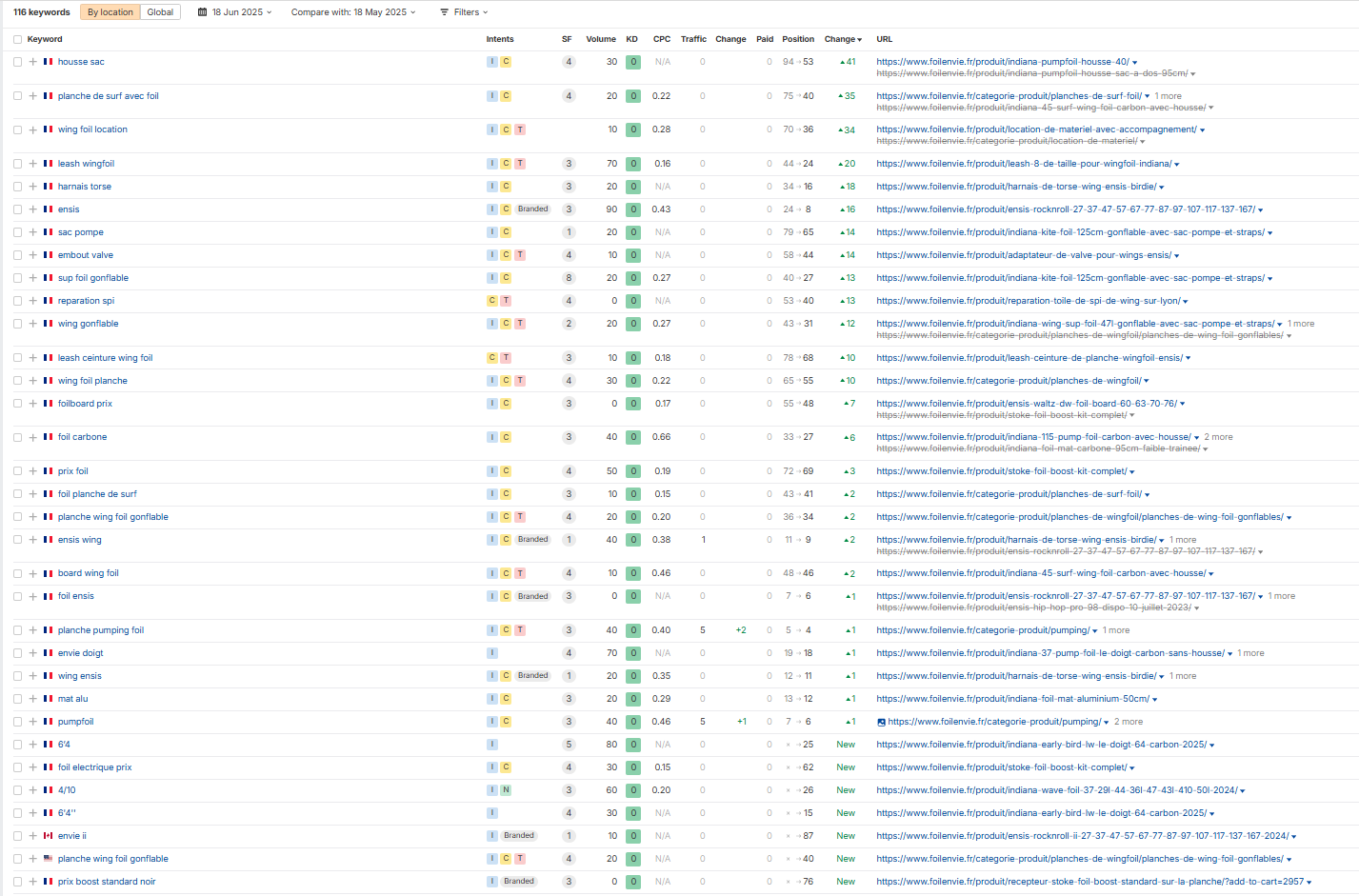
Task: Click the green N intent badge for "4/10"
Action: click(x=506, y=790)
